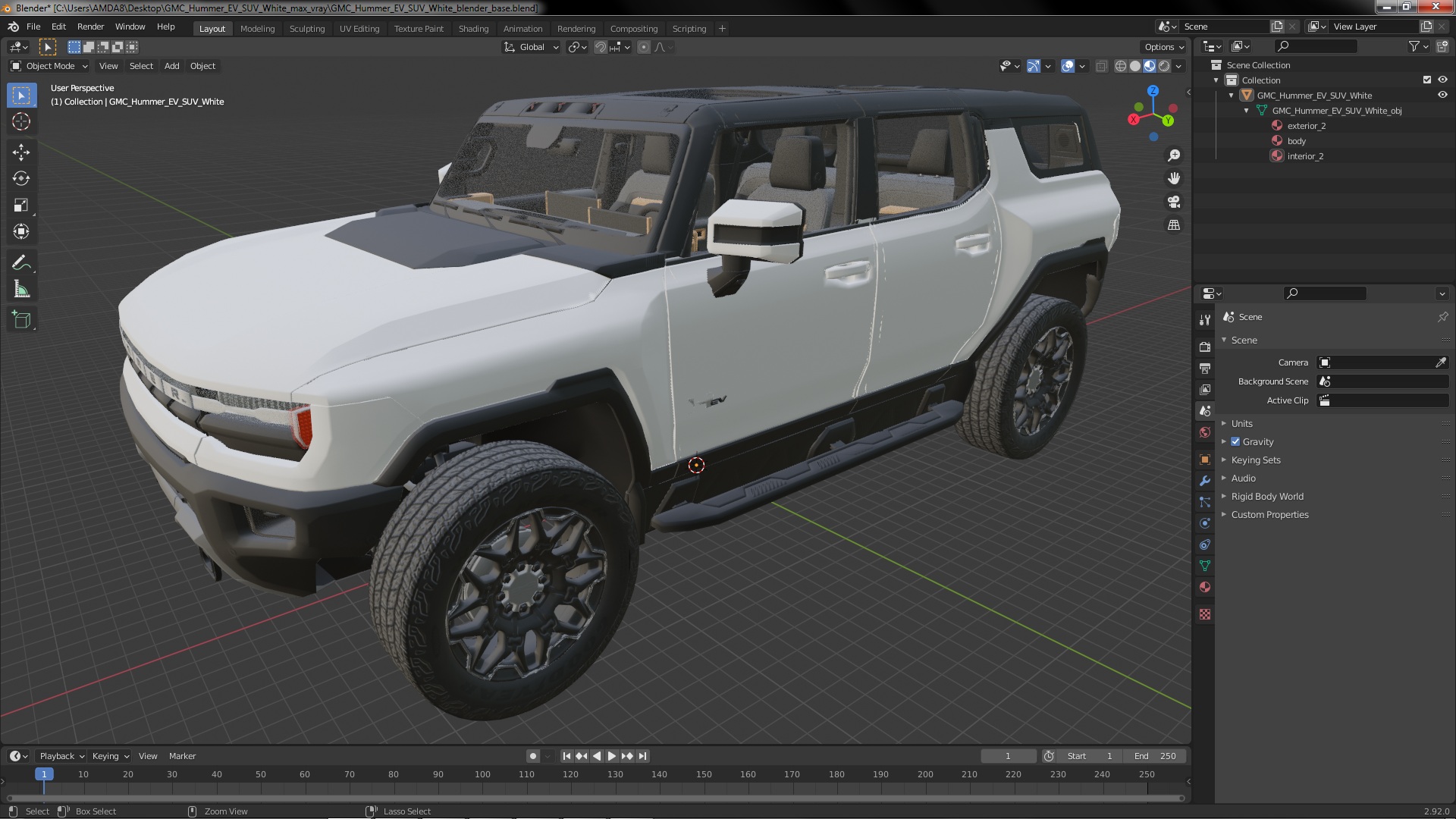1456x819 pixels.
Task: Expand Keying Sets panel
Action: click(x=1255, y=460)
